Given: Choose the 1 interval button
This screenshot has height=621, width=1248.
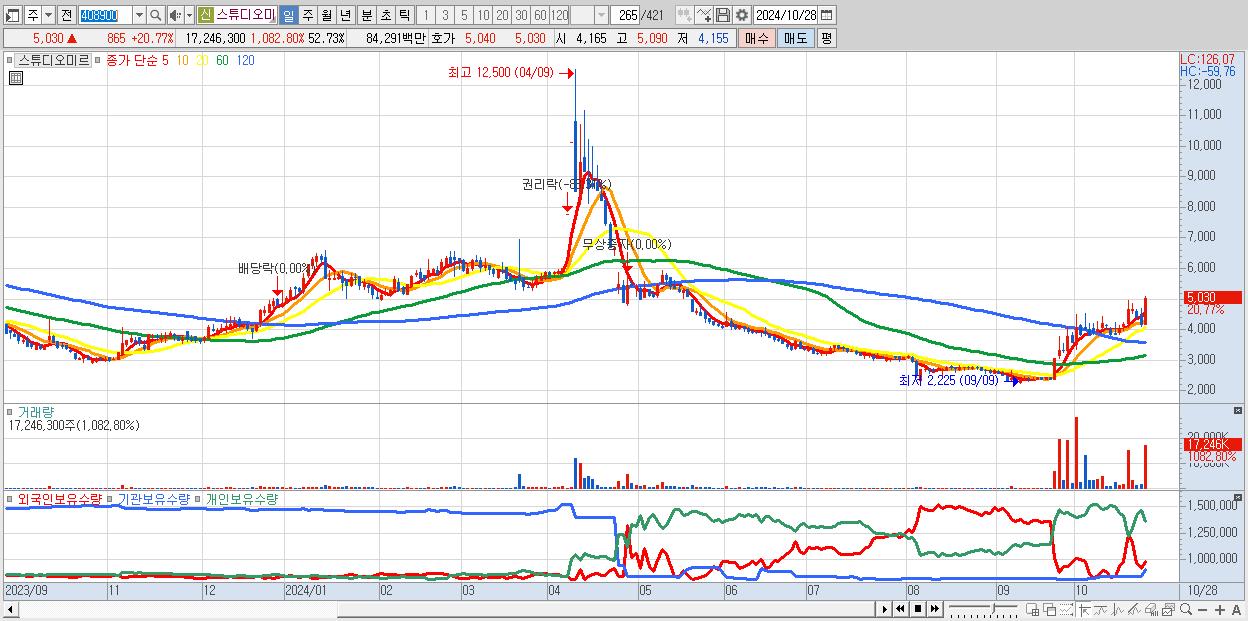Looking at the screenshot, I should (x=426, y=15).
